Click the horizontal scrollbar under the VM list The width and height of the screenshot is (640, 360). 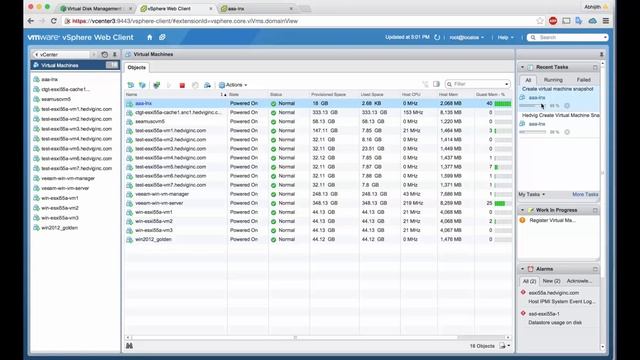294,338
